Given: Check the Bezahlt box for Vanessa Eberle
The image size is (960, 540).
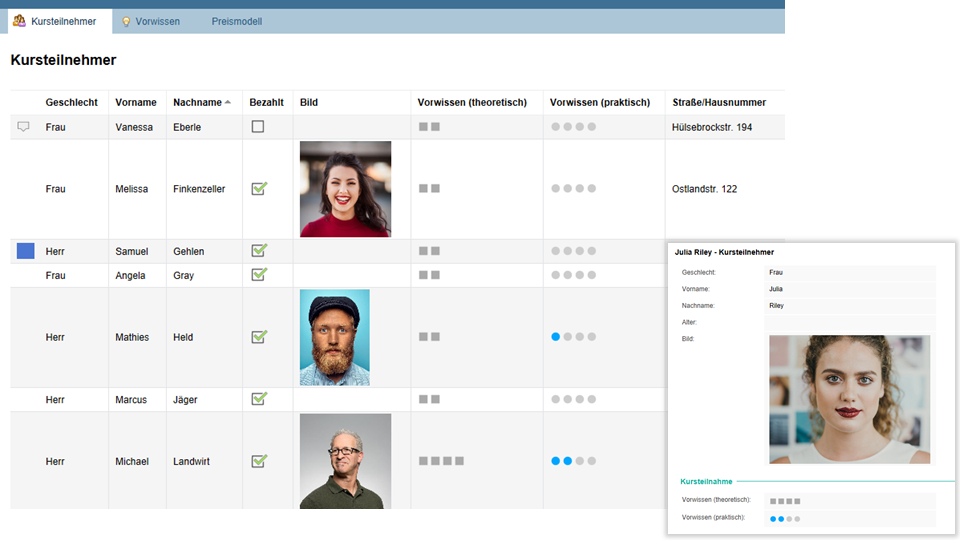Looking at the screenshot, I should [x=258, y=127].
